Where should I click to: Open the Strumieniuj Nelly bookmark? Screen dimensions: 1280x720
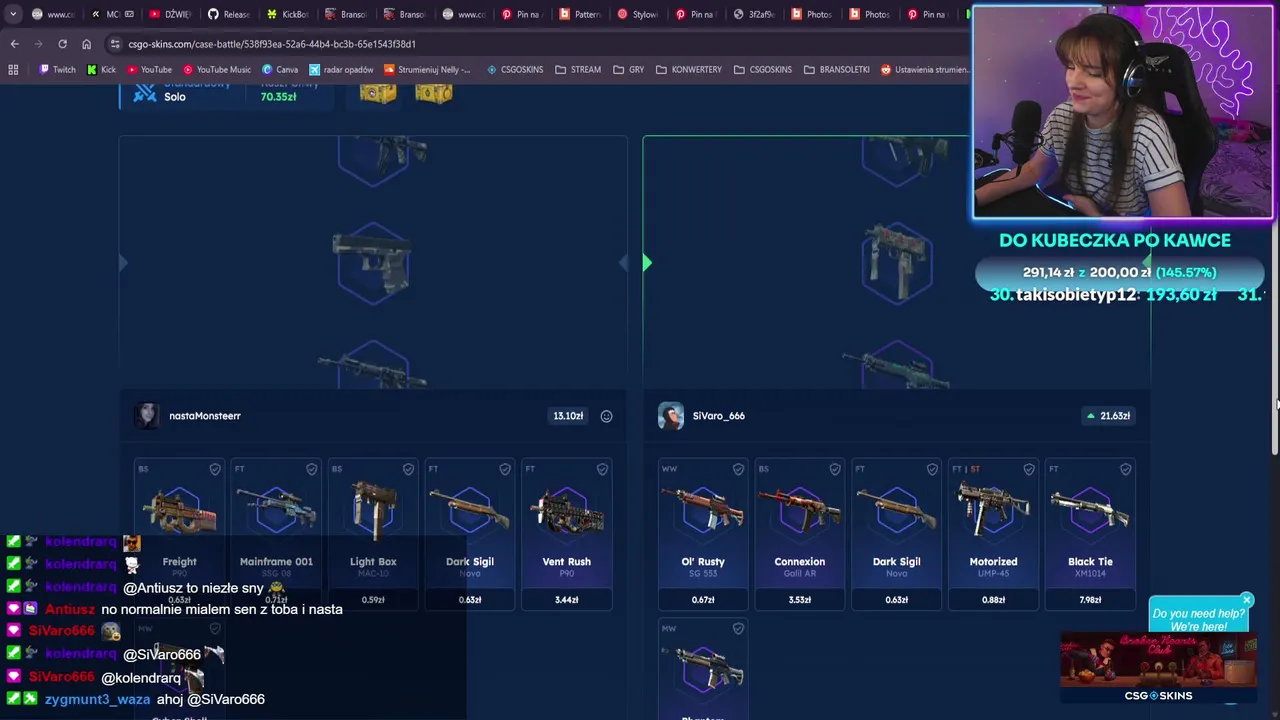pyautogui.click(x=427, y=70)
